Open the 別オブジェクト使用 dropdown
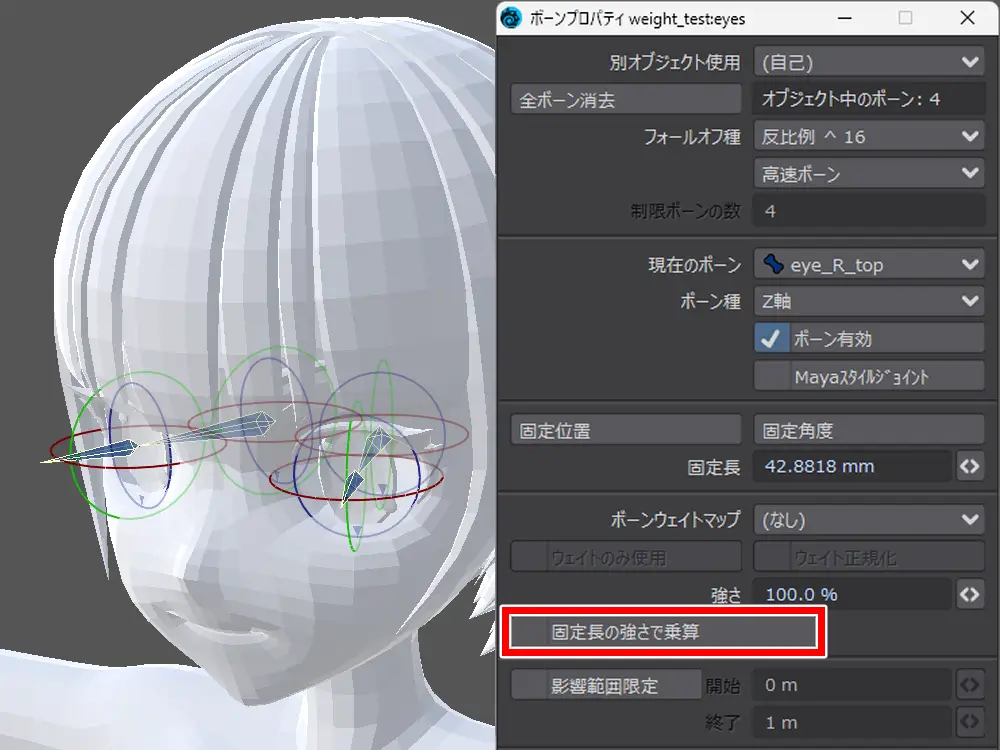 [868, 62]
